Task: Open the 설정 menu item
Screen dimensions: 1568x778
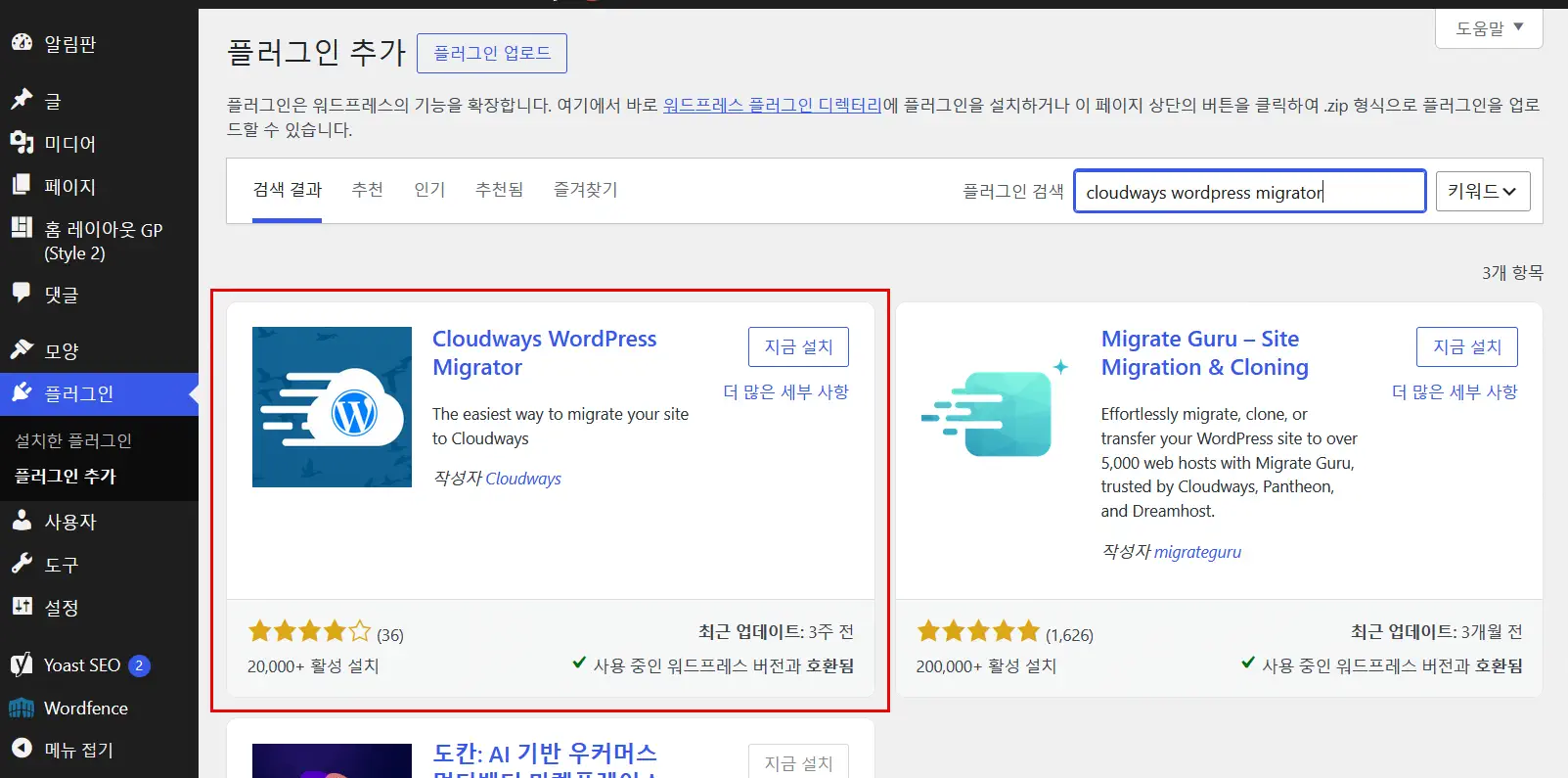Action: pos(99,608)
